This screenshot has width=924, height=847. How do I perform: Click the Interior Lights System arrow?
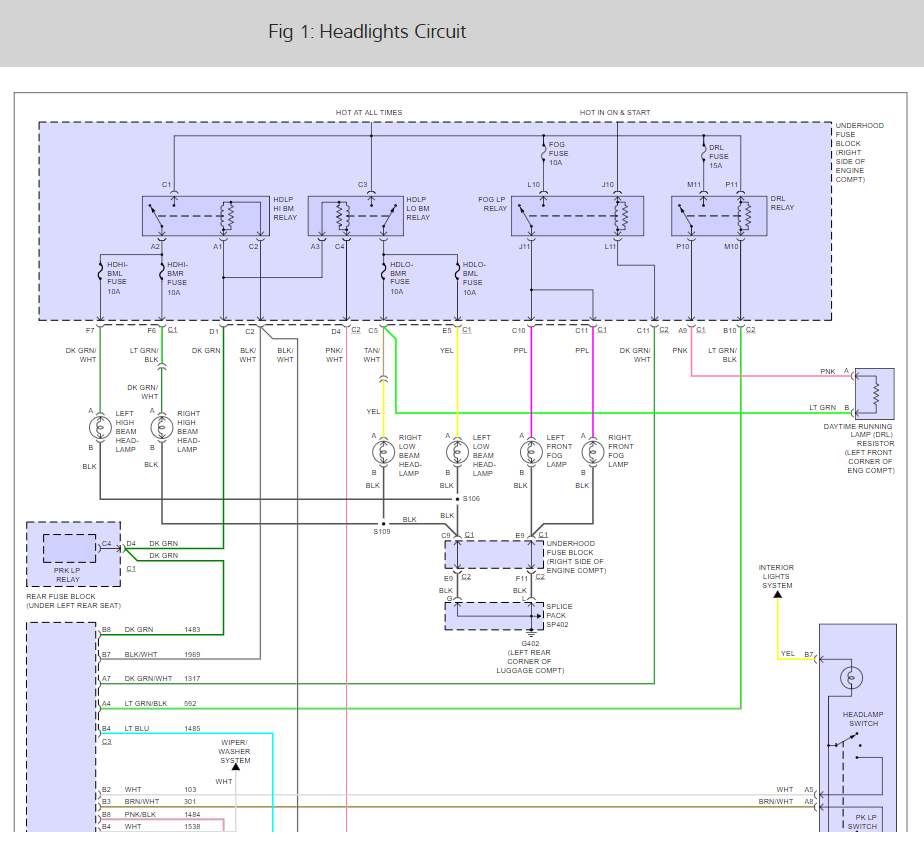[x=778, y=595]
